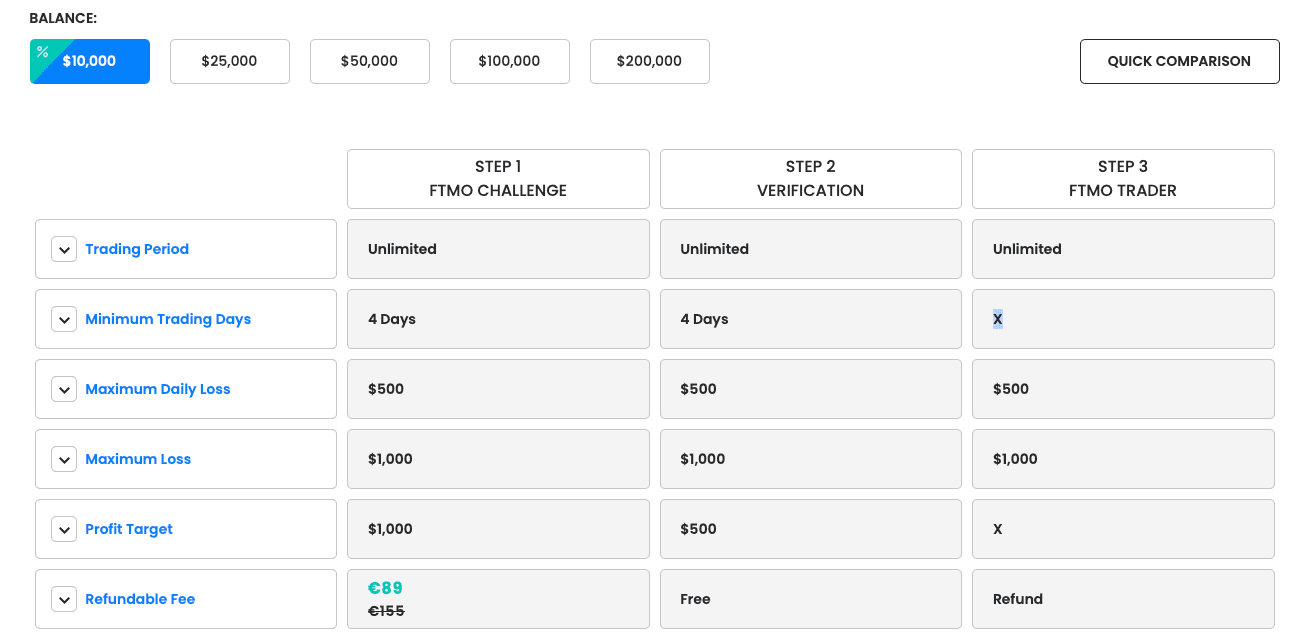Expand the Maximum Daily Loss chevron

tap(64, 389)
